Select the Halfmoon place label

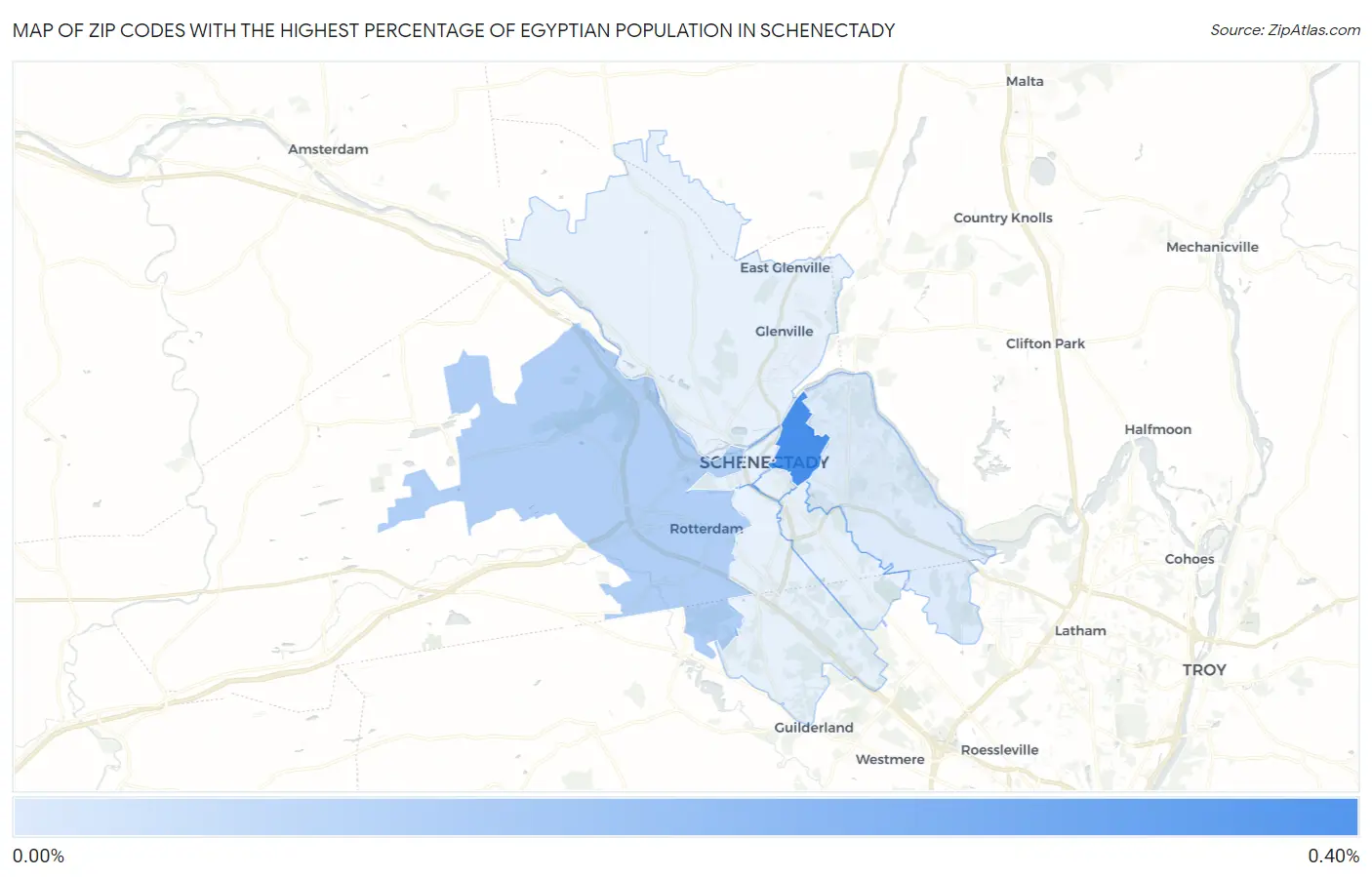[x=1157, y=429]
